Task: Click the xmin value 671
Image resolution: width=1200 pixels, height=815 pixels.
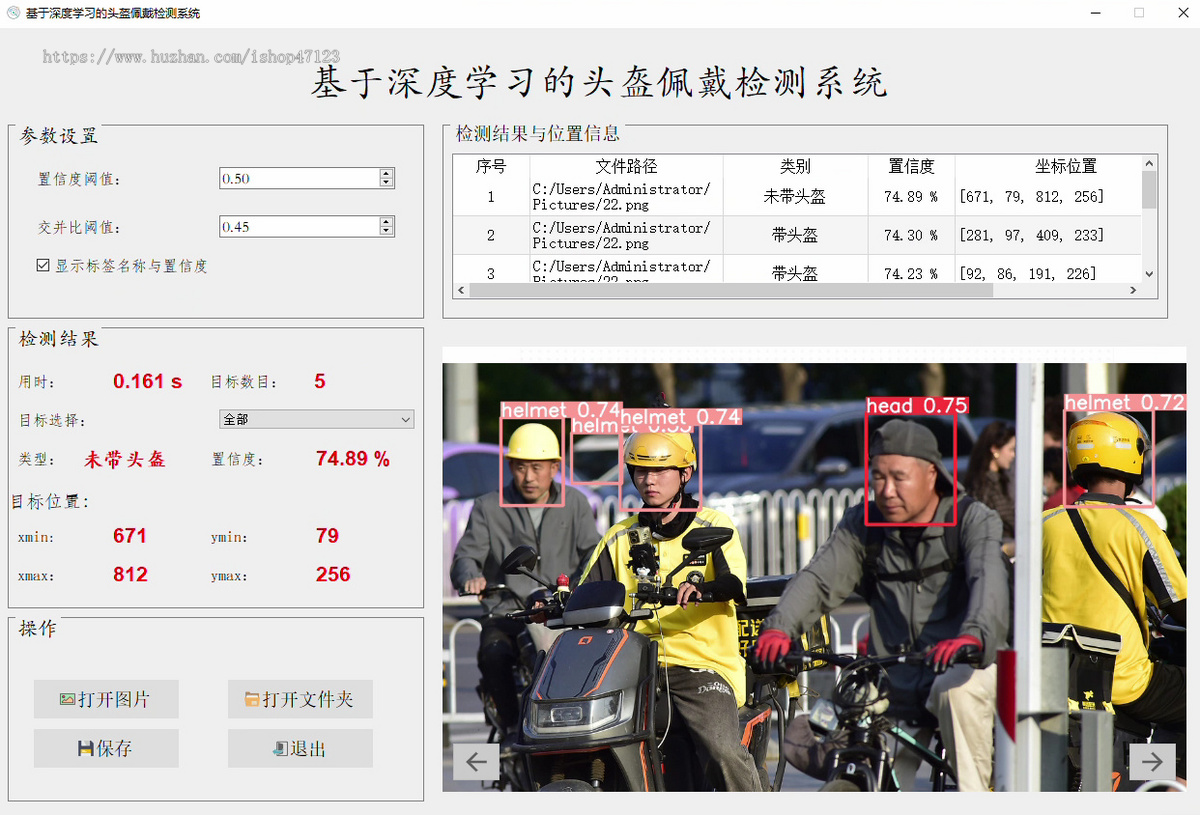Action: pos(130,536)
